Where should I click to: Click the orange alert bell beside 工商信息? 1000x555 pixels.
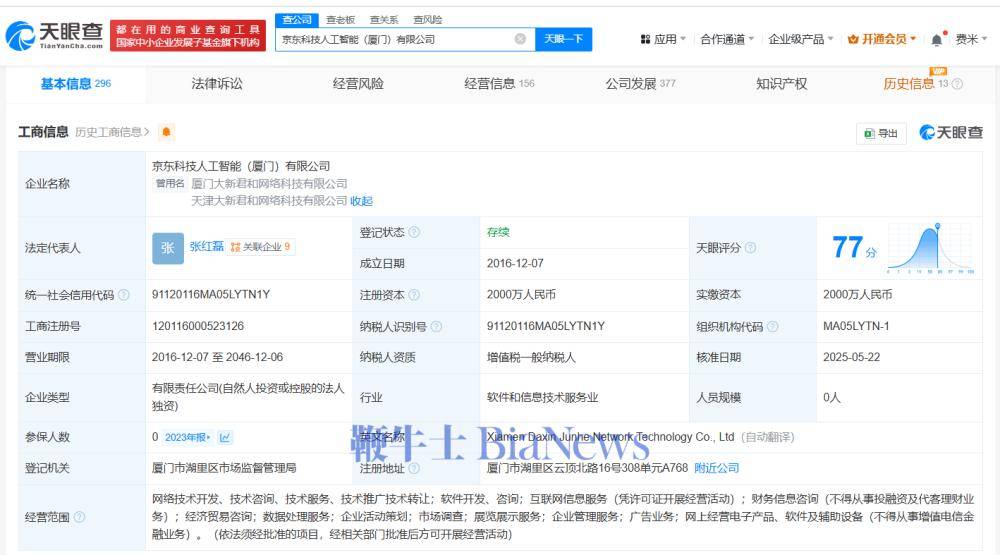point(166,132)
